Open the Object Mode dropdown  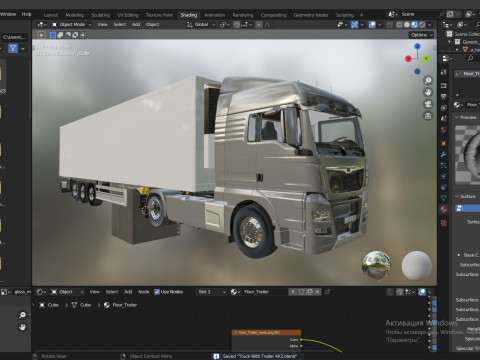click(72, 24)
